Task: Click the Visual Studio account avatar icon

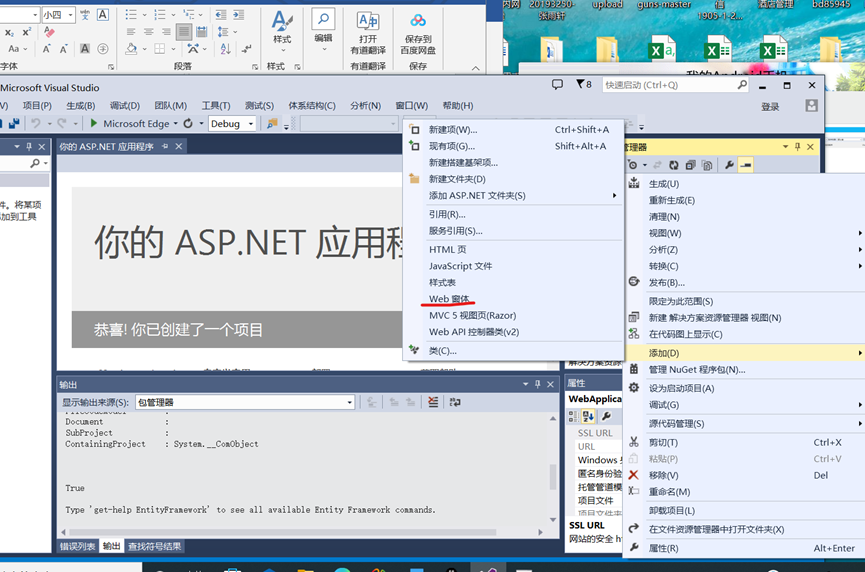Action: [x=811, y=106]
